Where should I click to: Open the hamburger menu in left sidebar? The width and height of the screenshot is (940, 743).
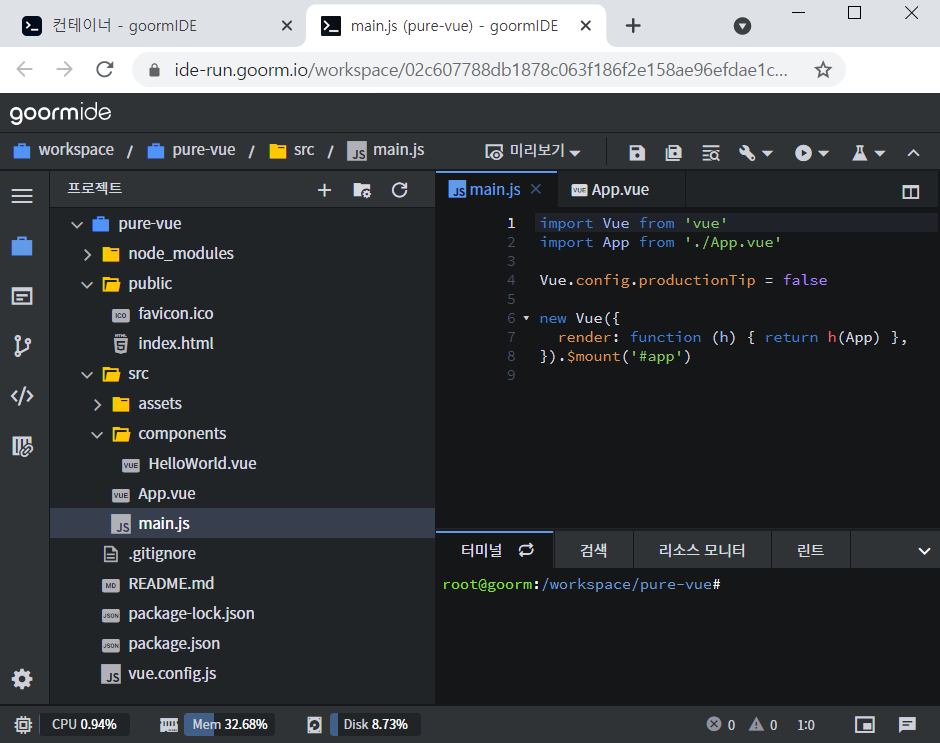pyautogui.click(x=22, y=196)
